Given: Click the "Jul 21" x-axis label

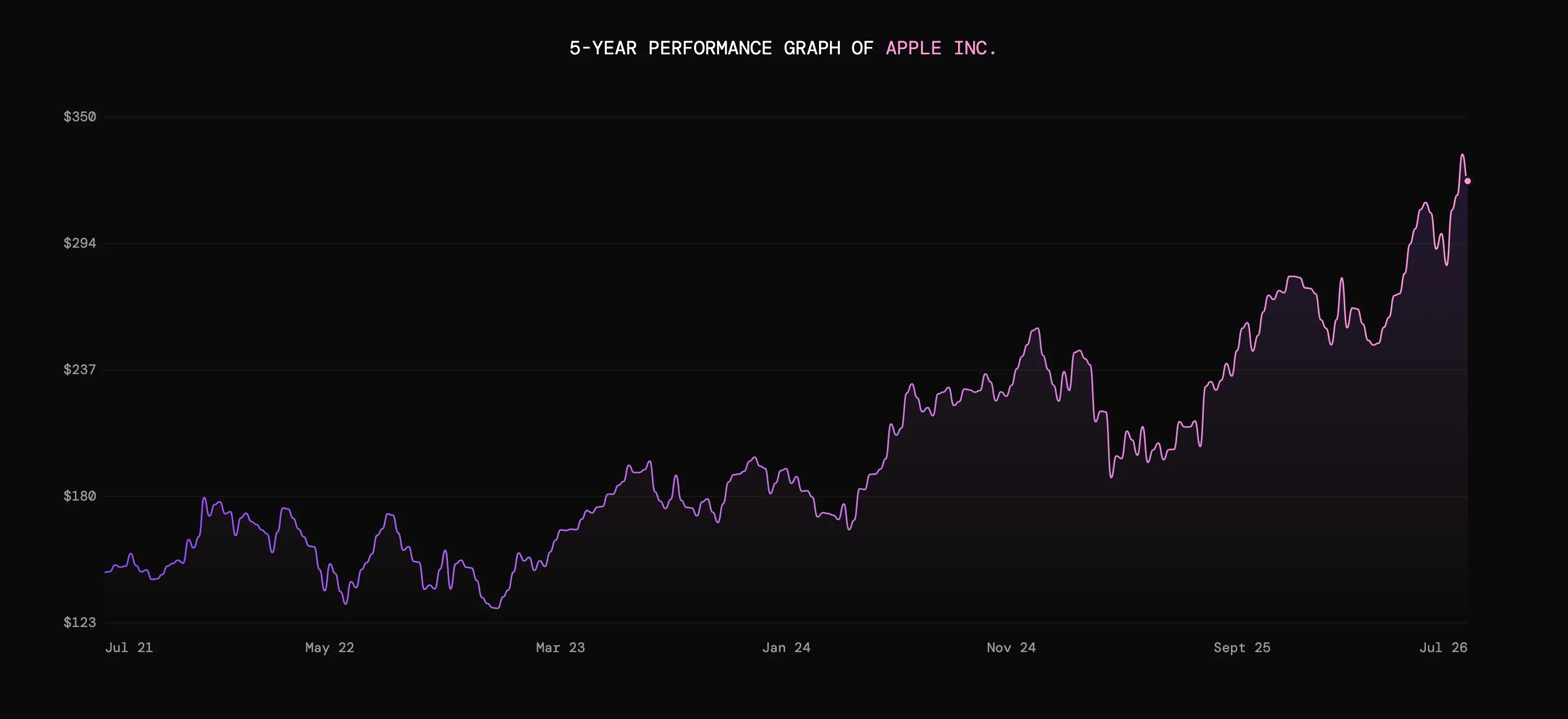Looking at the screenshot, I should coord(129,647).
